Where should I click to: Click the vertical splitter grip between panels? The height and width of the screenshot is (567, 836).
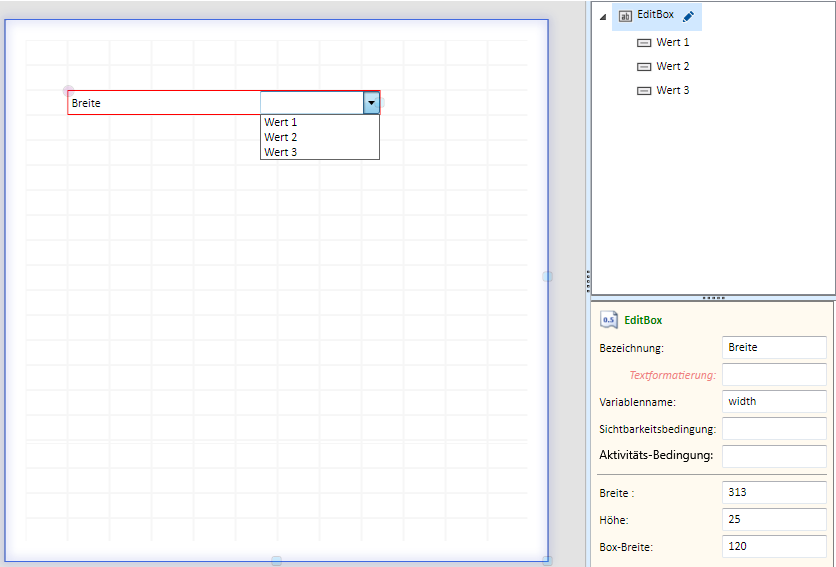[588, 281]
